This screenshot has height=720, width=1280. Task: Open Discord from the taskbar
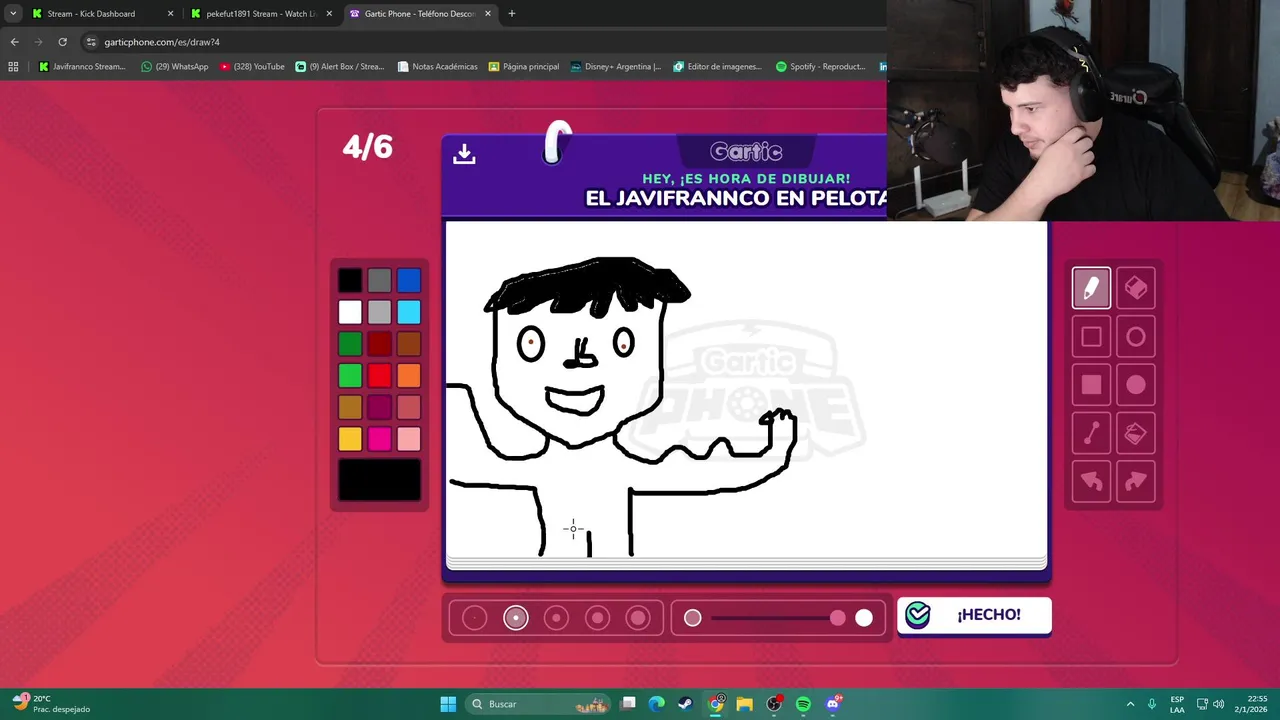833,704
